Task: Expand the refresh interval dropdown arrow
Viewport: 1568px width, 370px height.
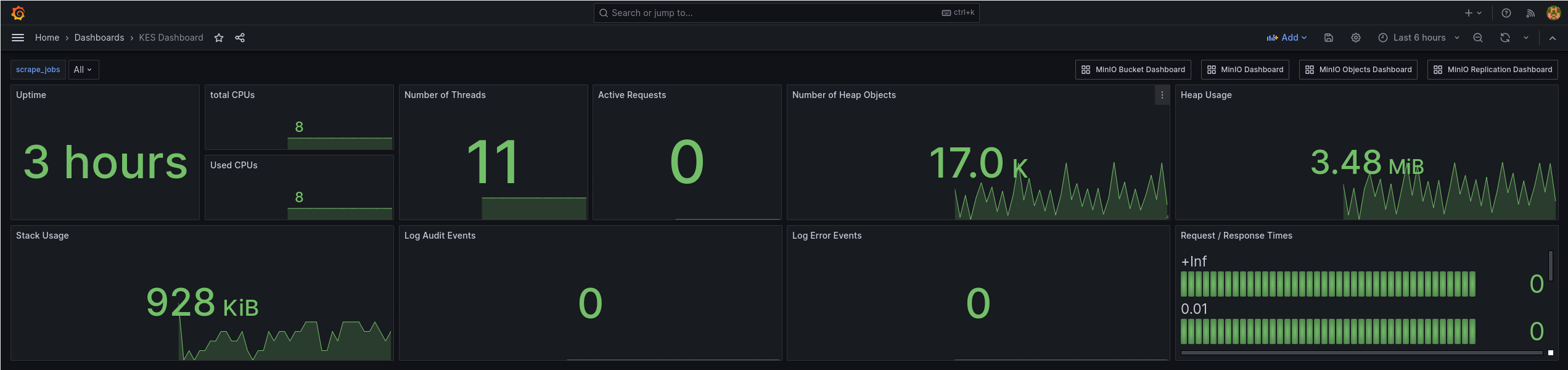Action: point(1526,38)
